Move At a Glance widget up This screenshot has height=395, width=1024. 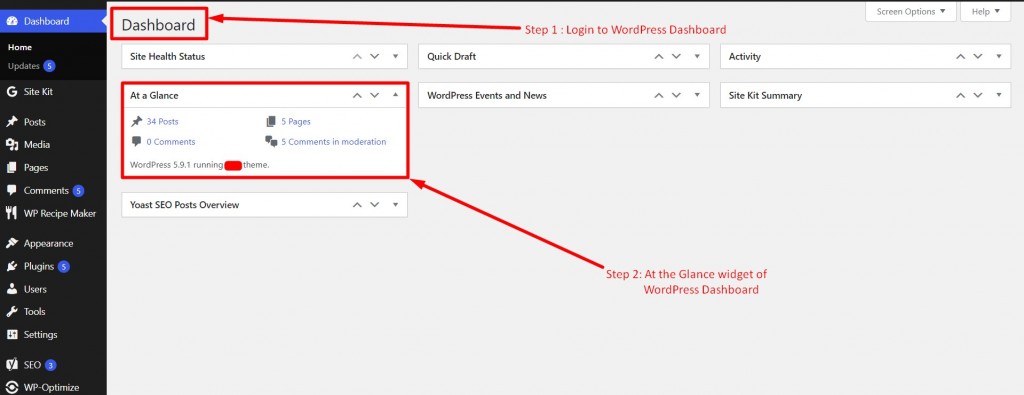(x=357, y=95)
